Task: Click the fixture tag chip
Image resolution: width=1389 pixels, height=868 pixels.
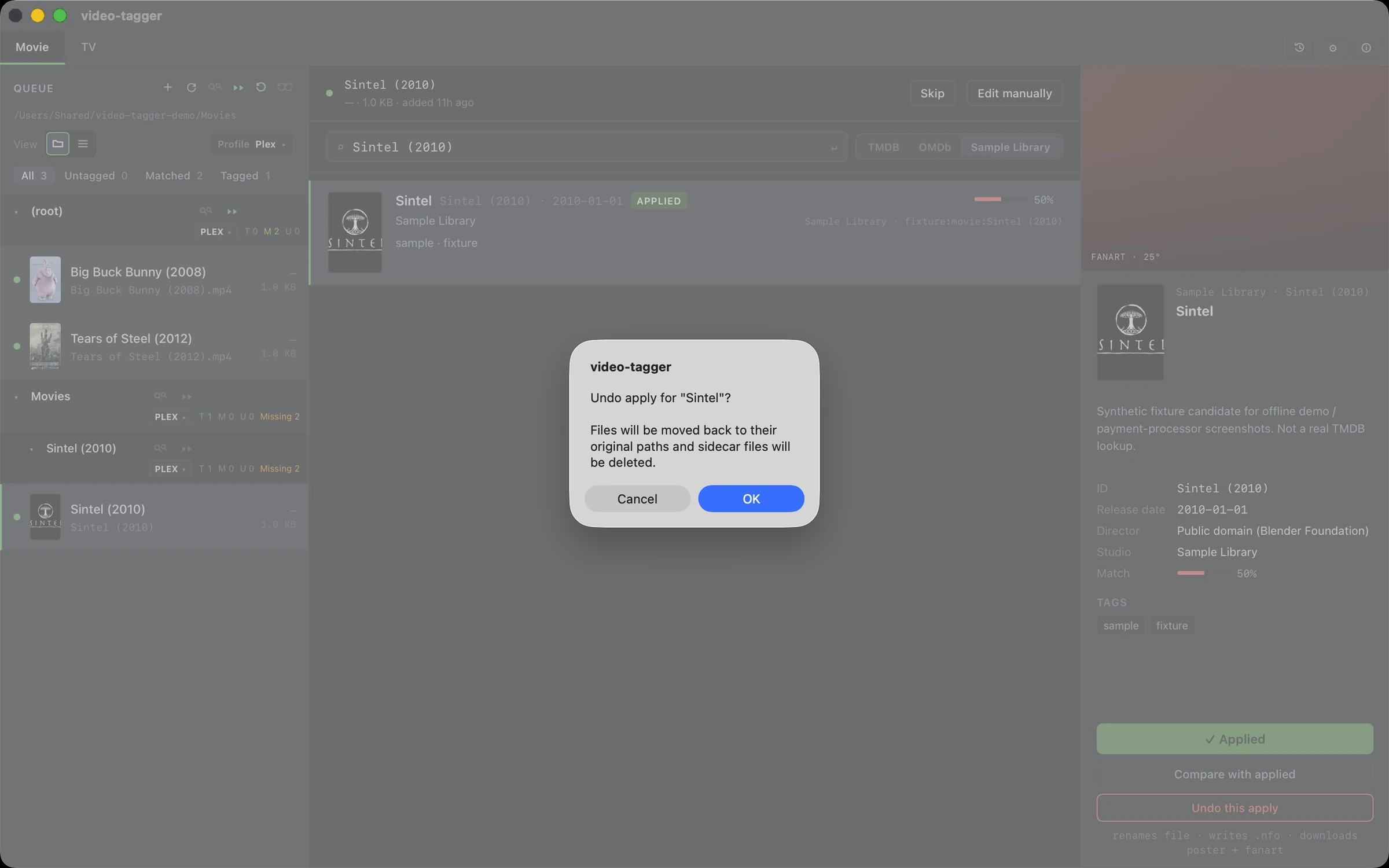Action: 1171,626
